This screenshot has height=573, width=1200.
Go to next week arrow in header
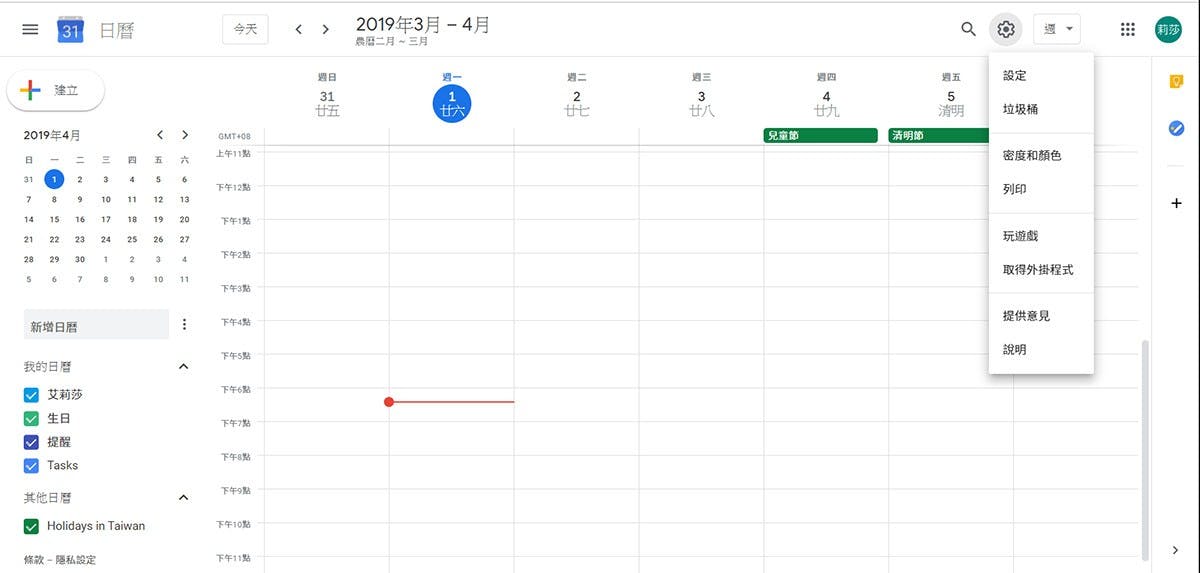(x=325, y=30)
